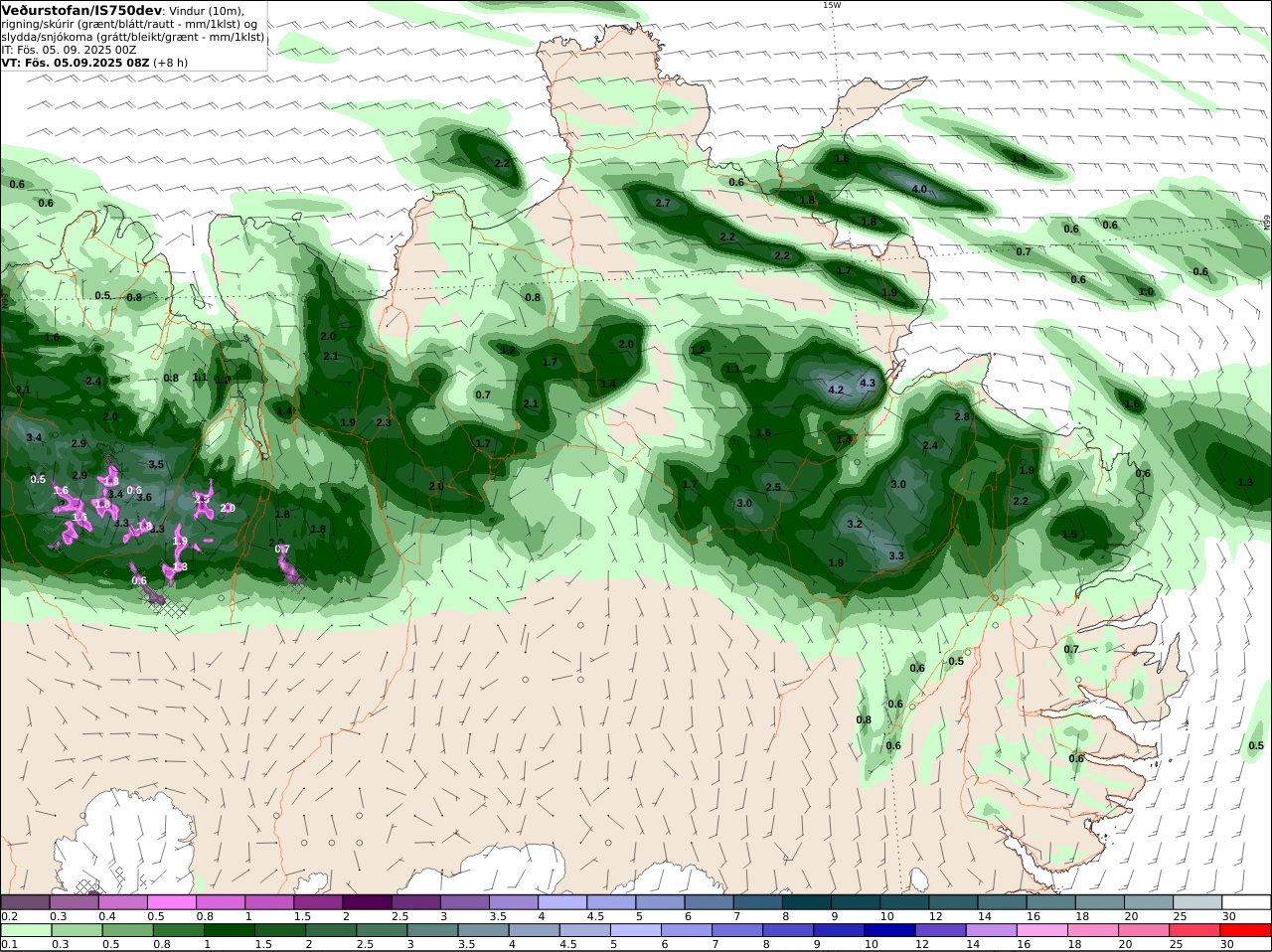Pick the palest green rain swatch between 0.1 and 0.3
Image resolution: width=1272 pixels, height=952 pixels.
[25, 930]
